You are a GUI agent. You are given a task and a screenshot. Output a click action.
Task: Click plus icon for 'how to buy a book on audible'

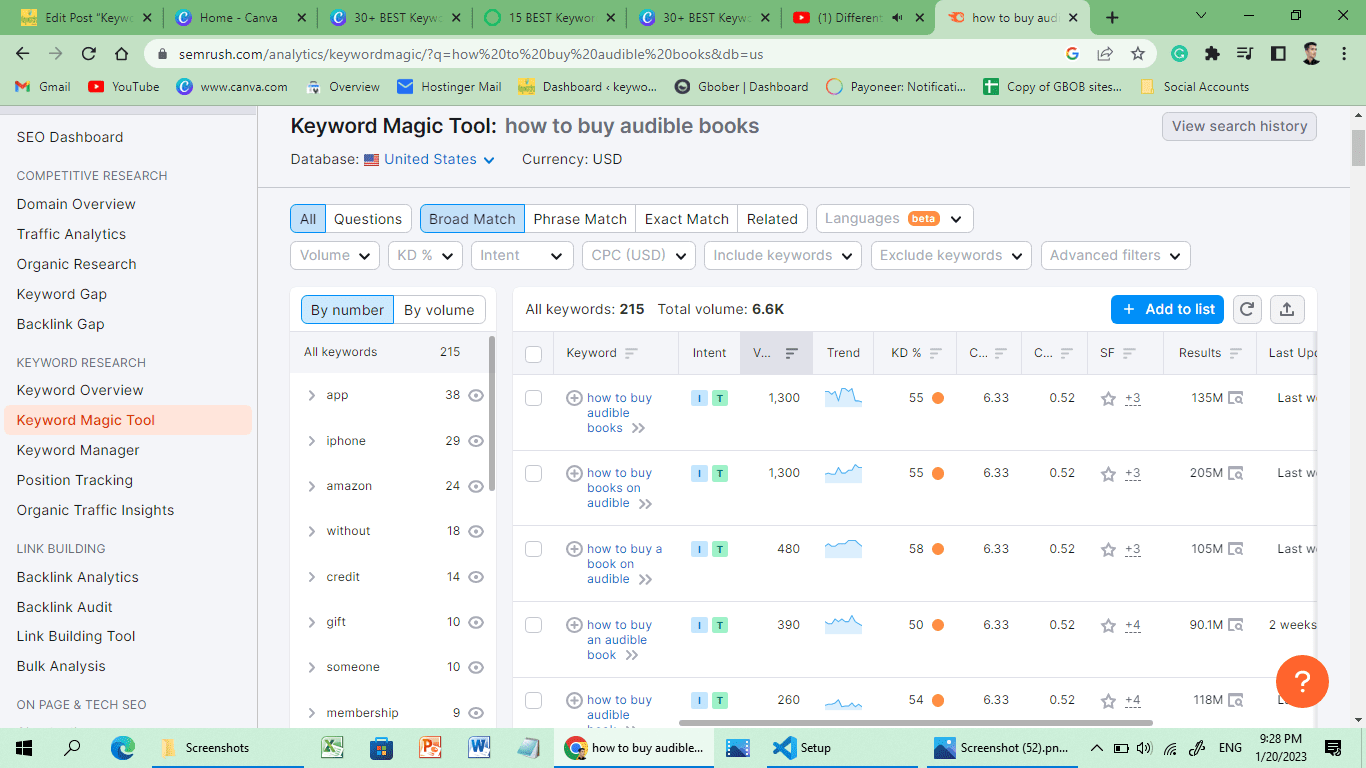pos(574,549)
